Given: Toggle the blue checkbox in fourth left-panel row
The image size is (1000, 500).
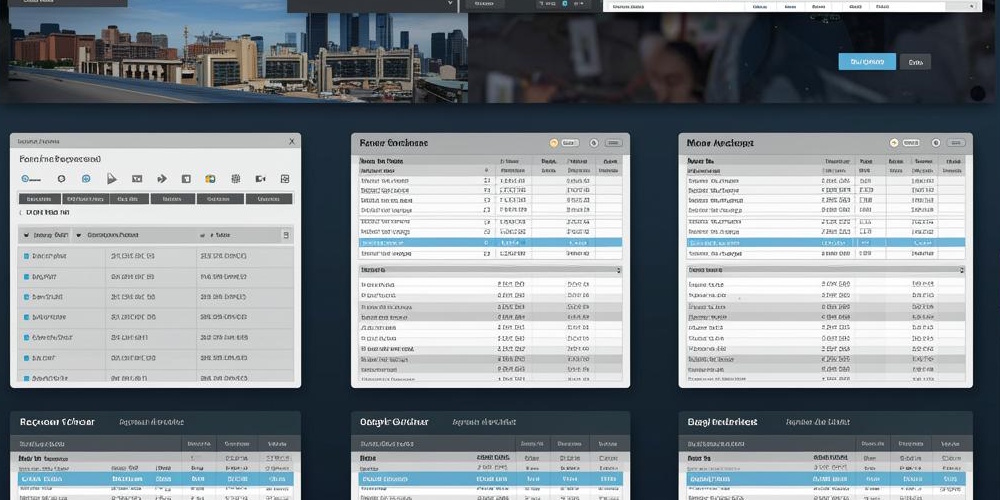Looking at the screenshot, I should pyautogui.click(x=26, y=318).
